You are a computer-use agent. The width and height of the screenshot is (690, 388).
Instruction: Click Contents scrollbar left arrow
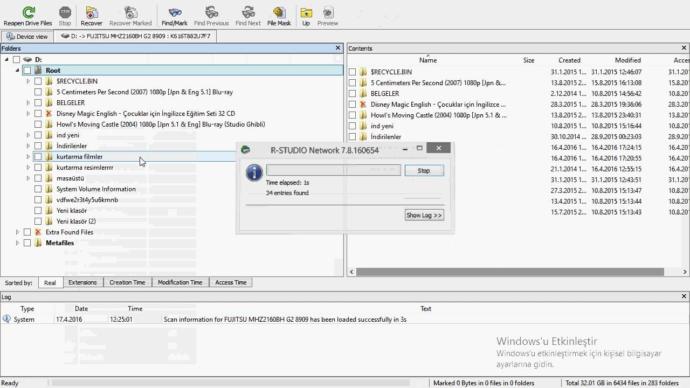tap(352, 272)
